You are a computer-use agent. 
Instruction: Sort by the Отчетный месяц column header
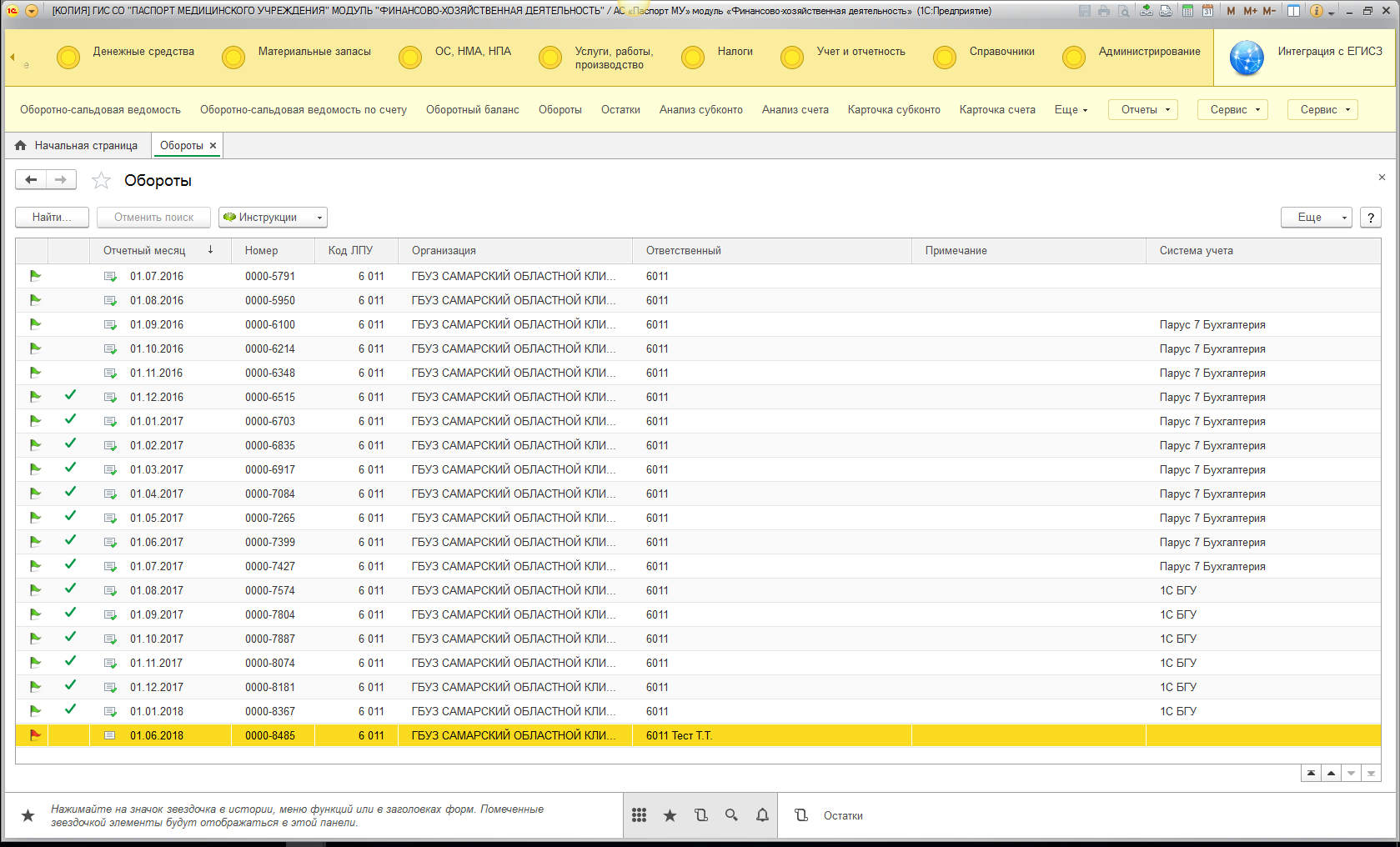click(144, 250)
